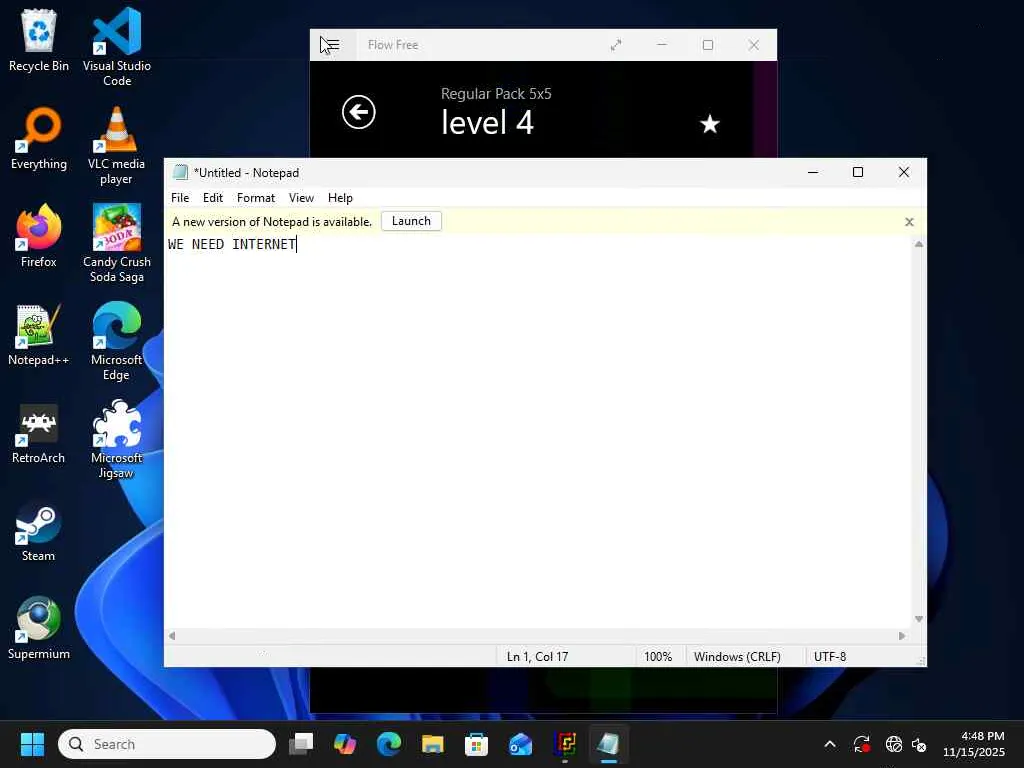
Task: Open RetroArch from the desktop
Action: (x=39, y=434)
